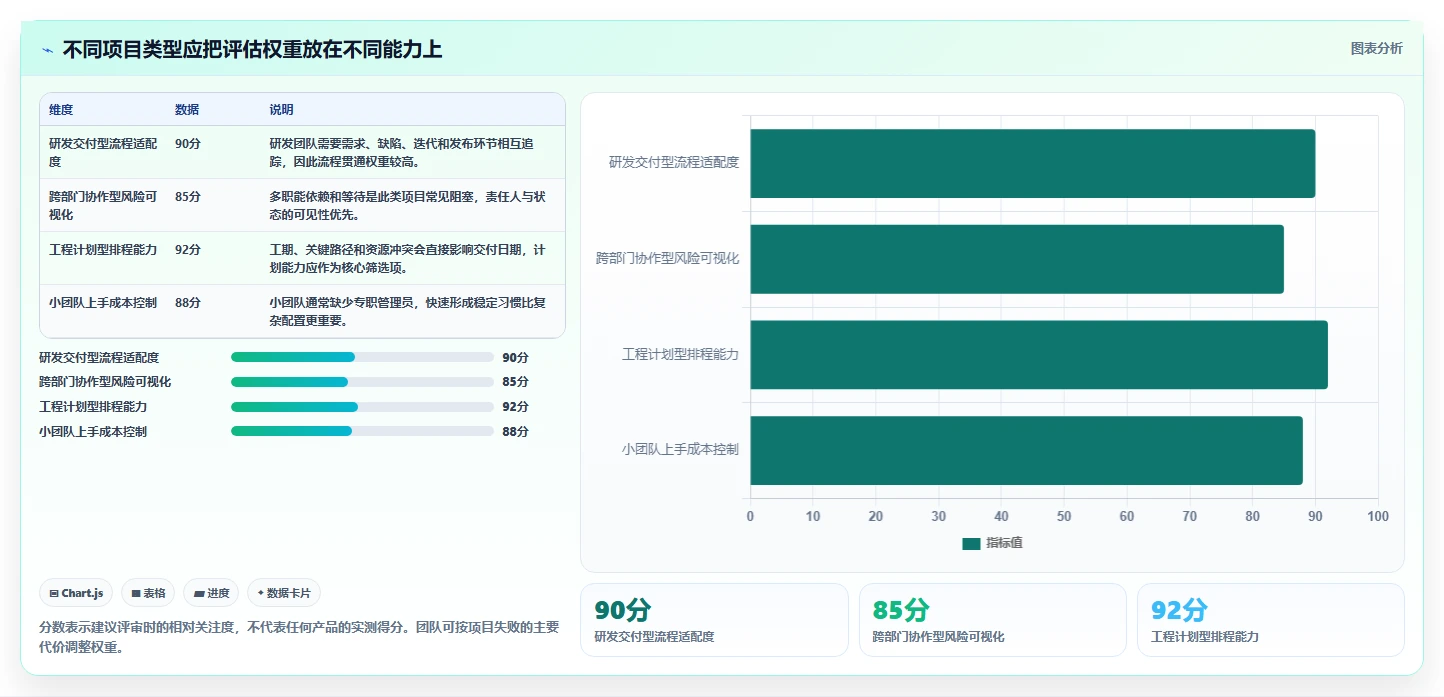
Task: Select the Chart.js tag chip
Action: point(76,593)
